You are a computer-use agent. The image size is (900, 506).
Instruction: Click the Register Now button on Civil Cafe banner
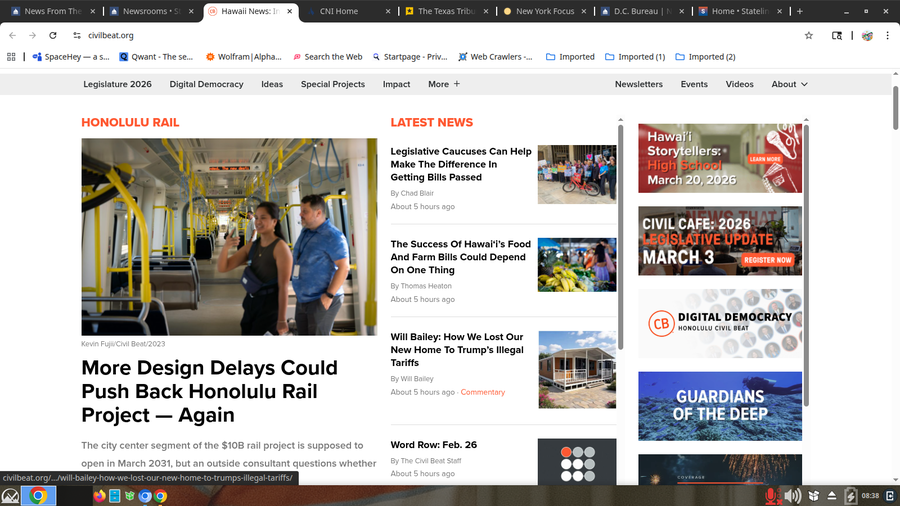click(x=768, y=259)
